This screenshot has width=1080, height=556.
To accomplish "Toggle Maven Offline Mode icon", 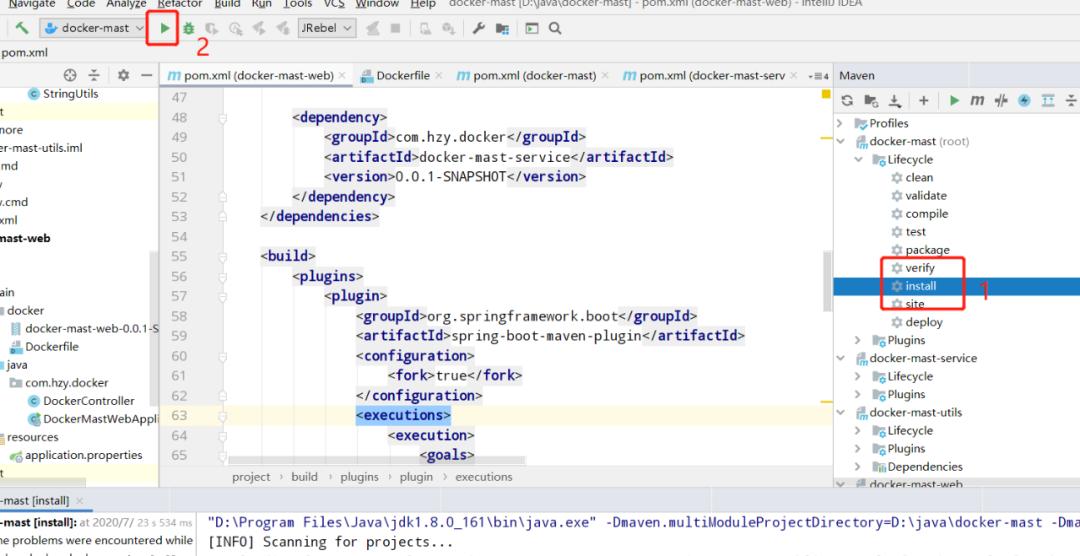I will click(x=1001, y=101).
